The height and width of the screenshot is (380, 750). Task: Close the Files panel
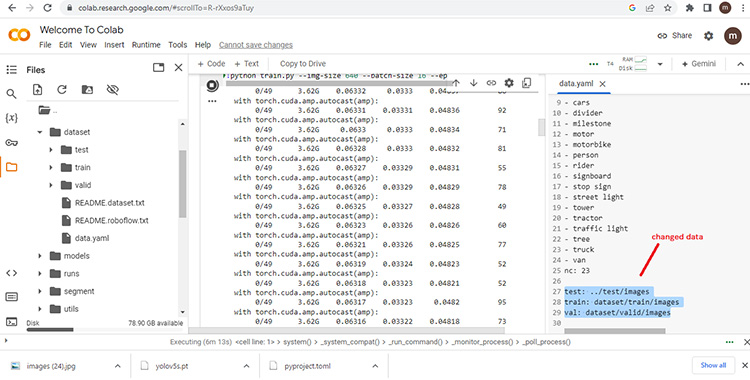178,67
